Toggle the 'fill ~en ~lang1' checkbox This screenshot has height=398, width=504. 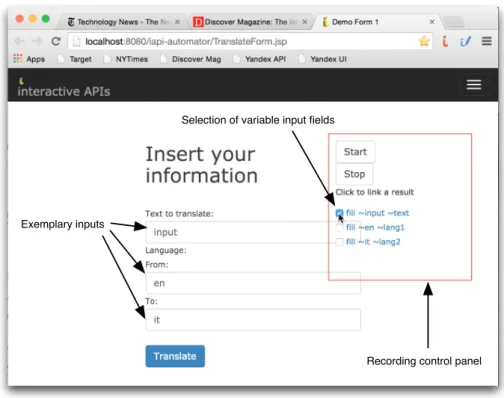(339, 227)
